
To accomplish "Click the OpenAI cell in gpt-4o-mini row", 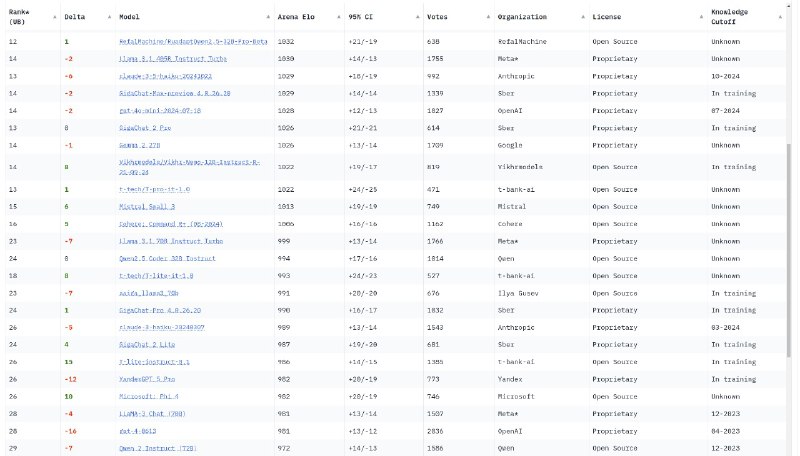I will click(x=510, y=111).
